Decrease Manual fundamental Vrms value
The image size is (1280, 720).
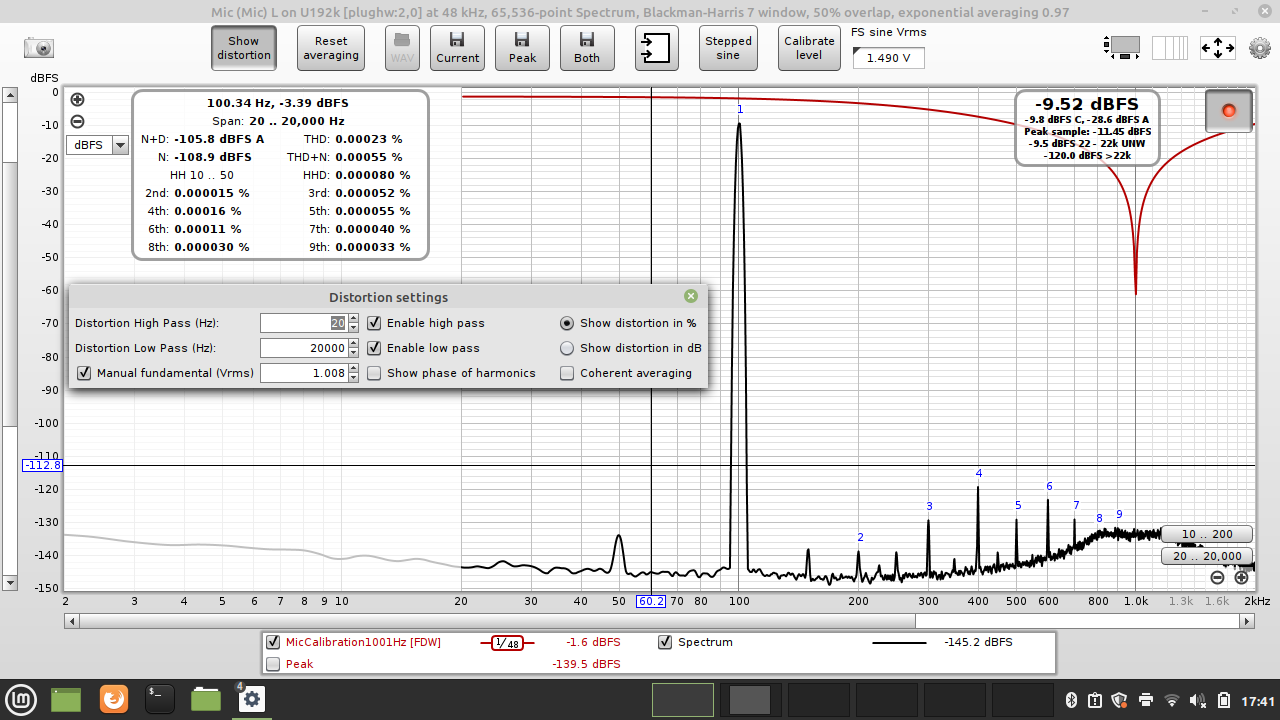click(353, 378)
